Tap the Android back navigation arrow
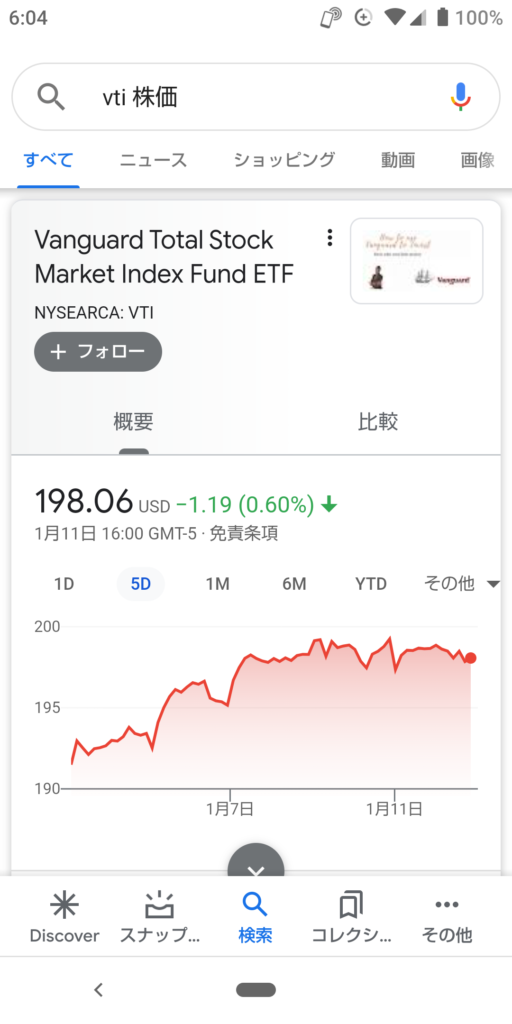 click(99, 990)
